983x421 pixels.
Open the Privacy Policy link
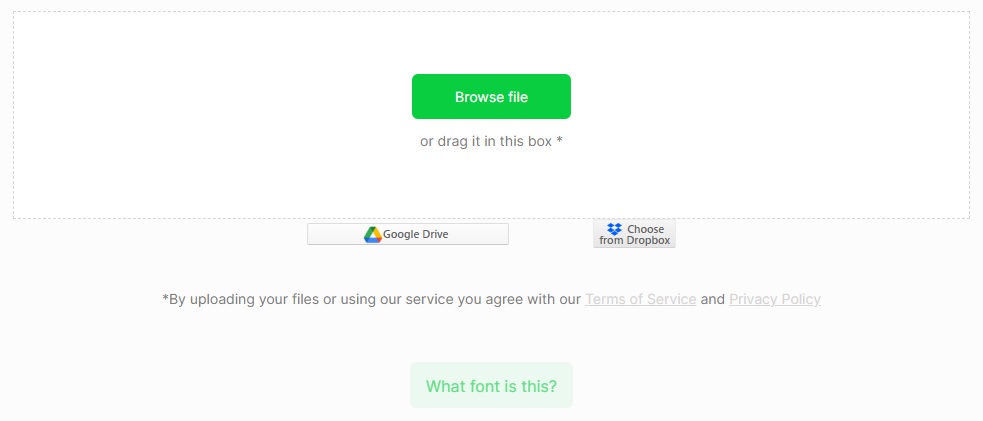click(x=774, y=299)
